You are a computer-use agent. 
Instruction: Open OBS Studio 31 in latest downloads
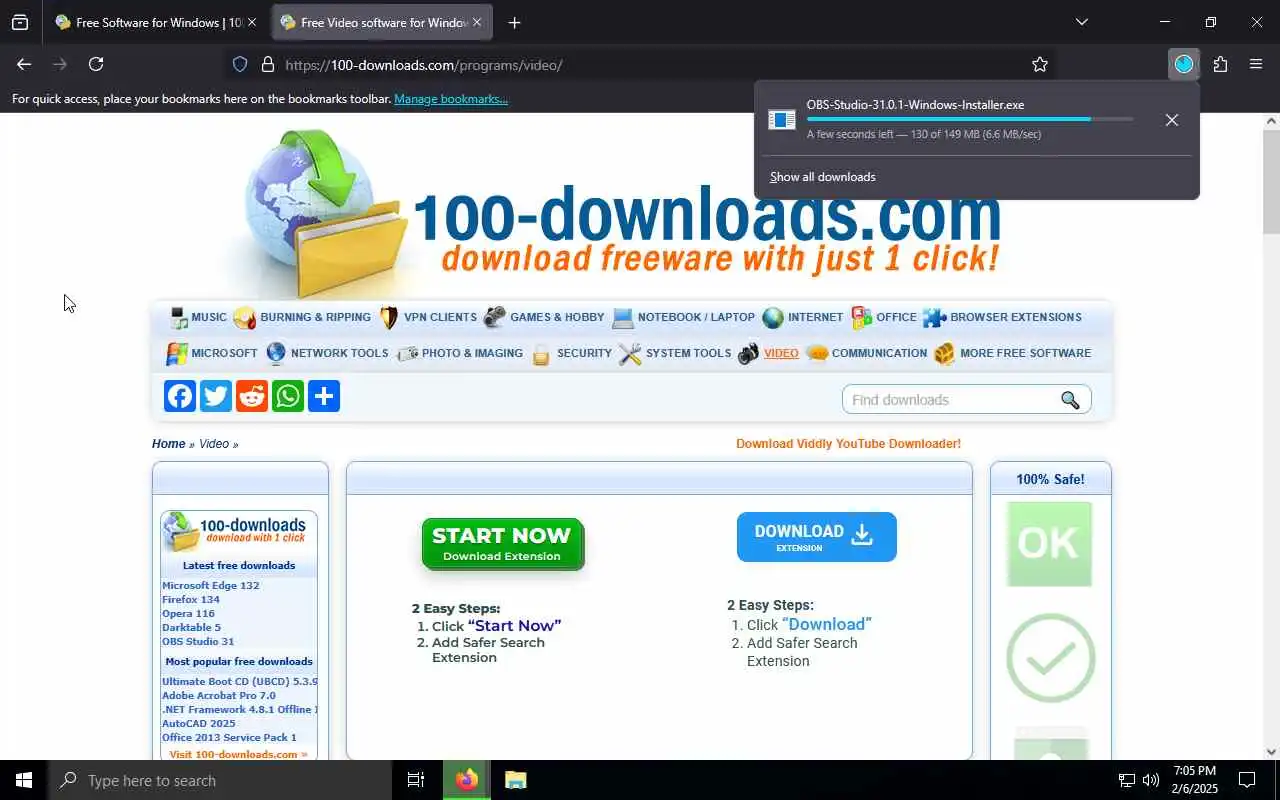(198, 642)
